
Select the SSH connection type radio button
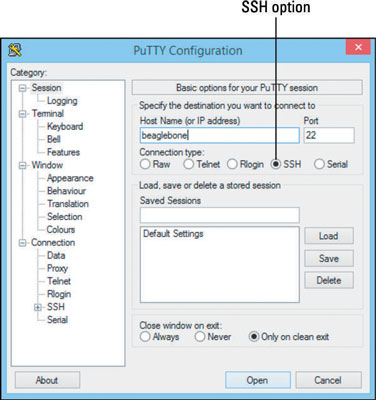click(x=276, y=164)
